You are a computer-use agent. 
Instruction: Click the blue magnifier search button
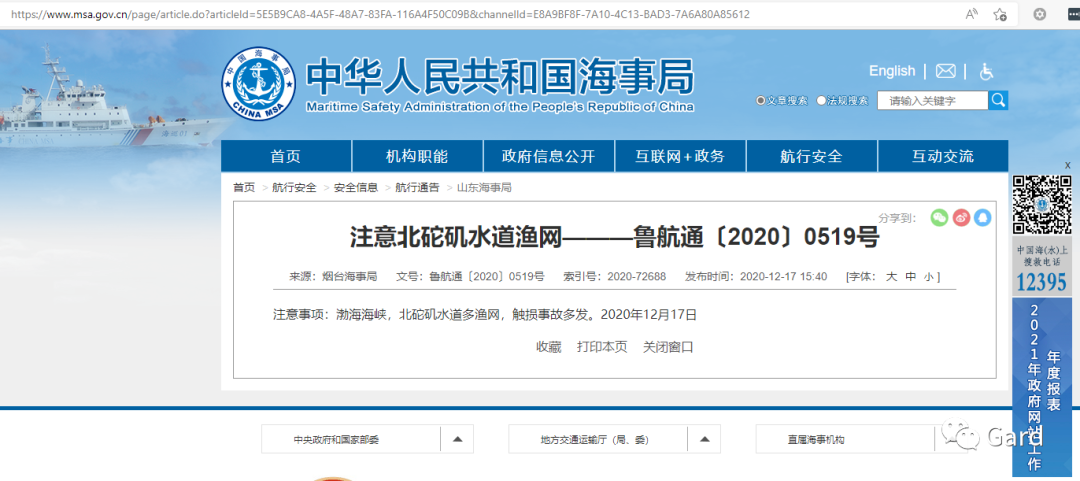point(998,101)
